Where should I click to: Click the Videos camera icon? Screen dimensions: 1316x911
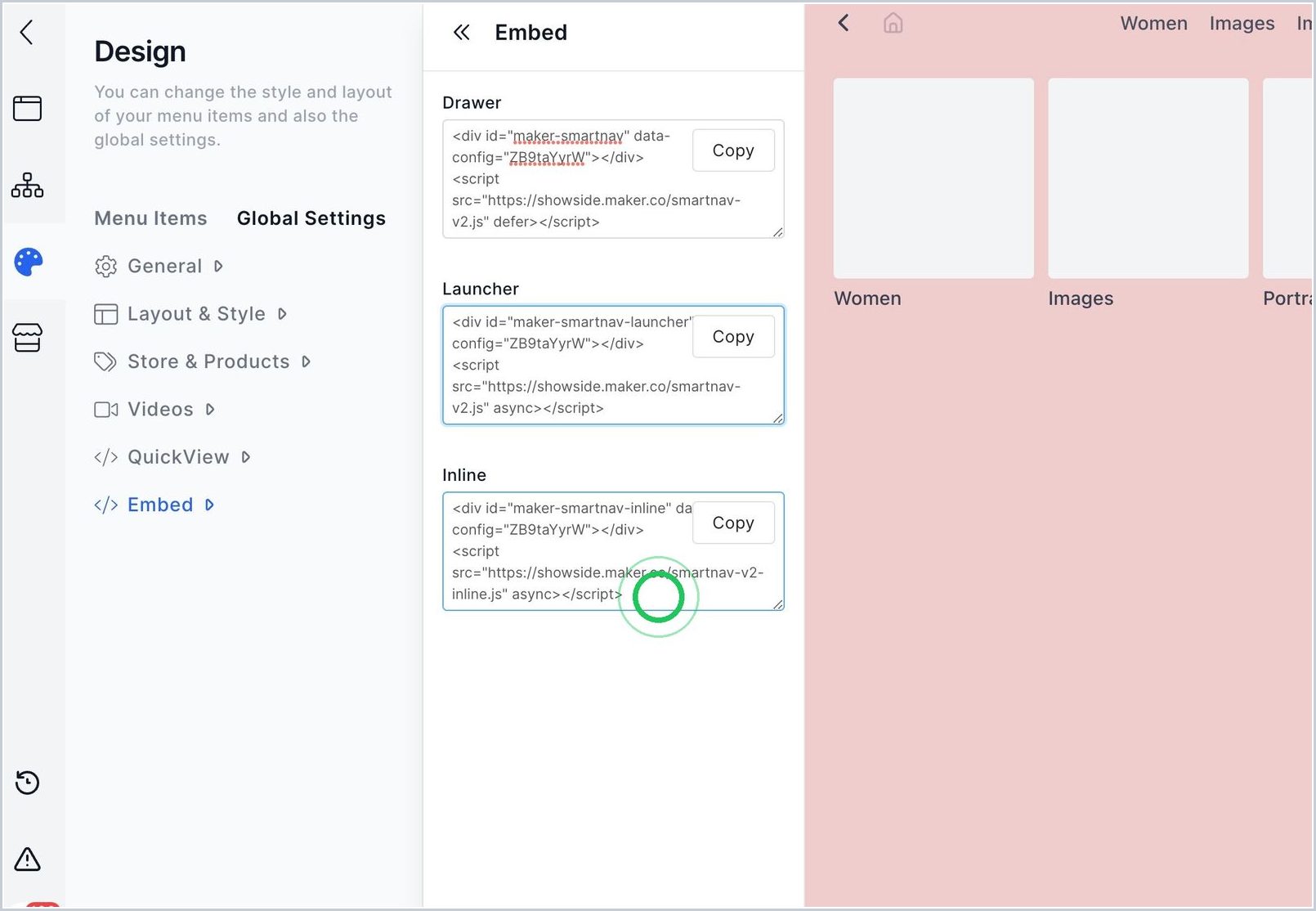coord(105,409)
